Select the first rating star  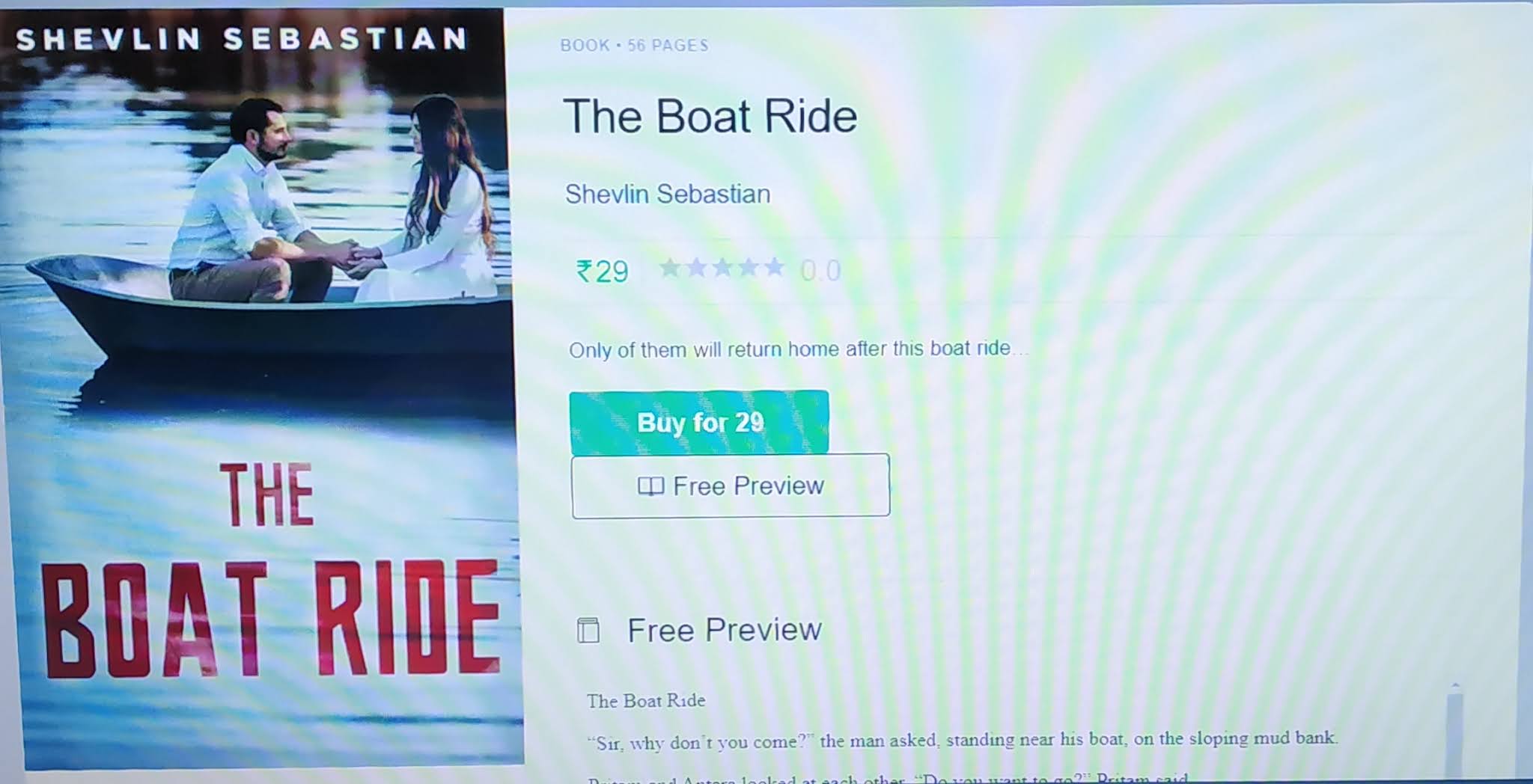[x=670, y=267]
